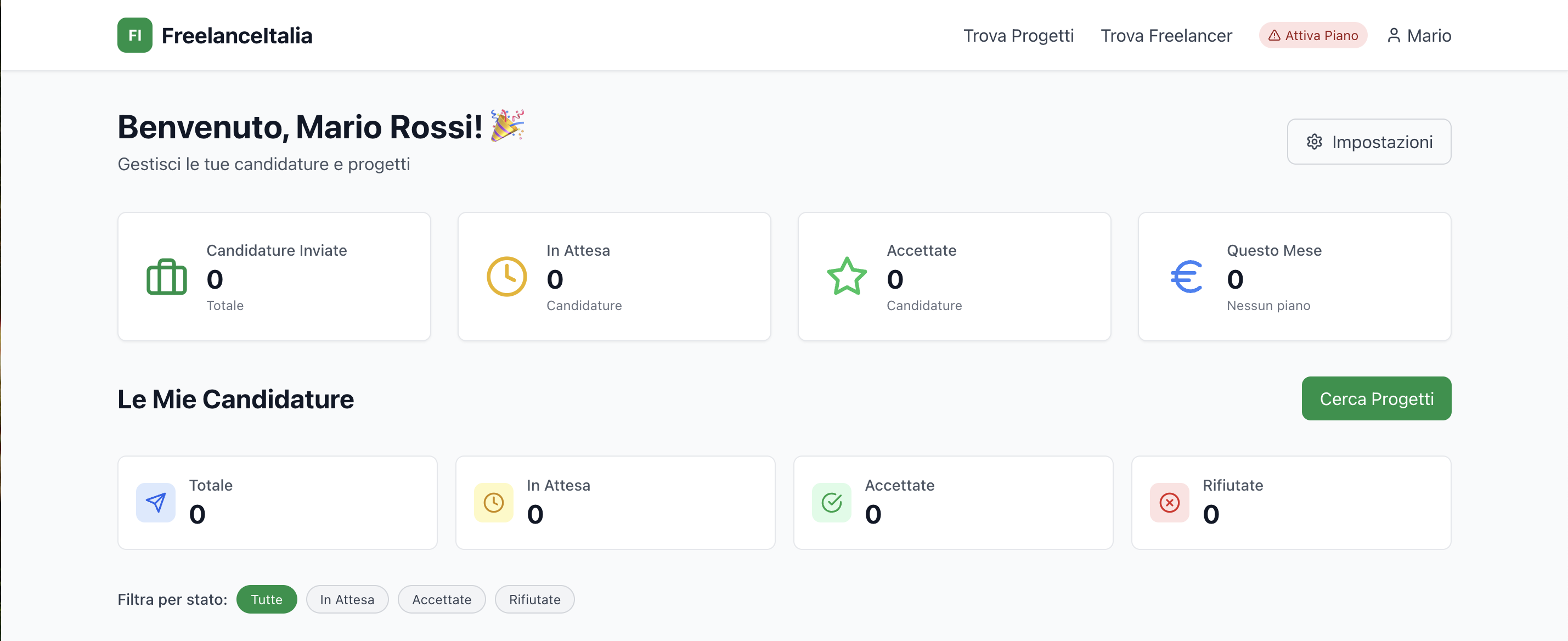The image size is (1568, 641).
Task: Select the Tutte status filter
Action: (267, 599)
